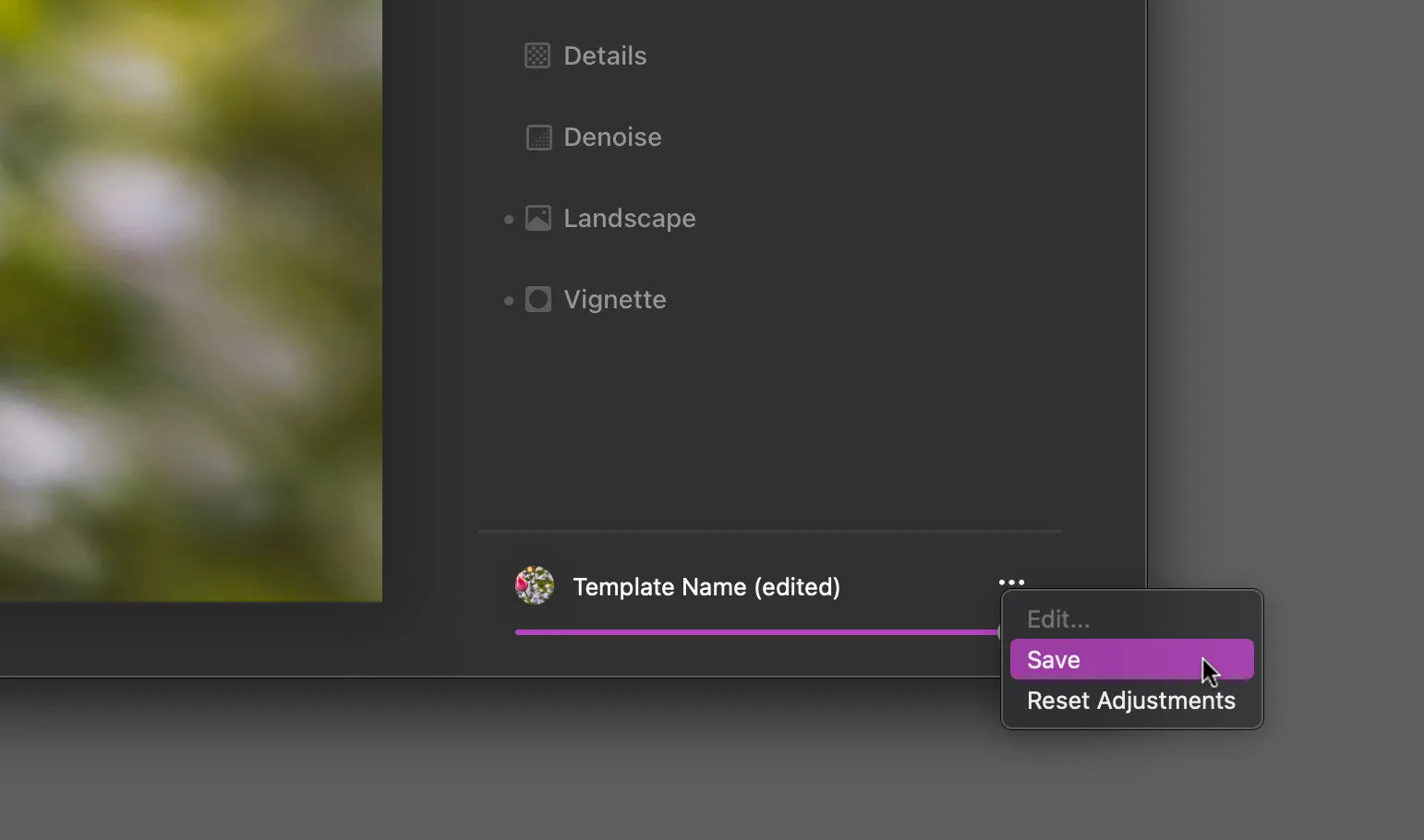Click the Denoise tool icon

538,138
